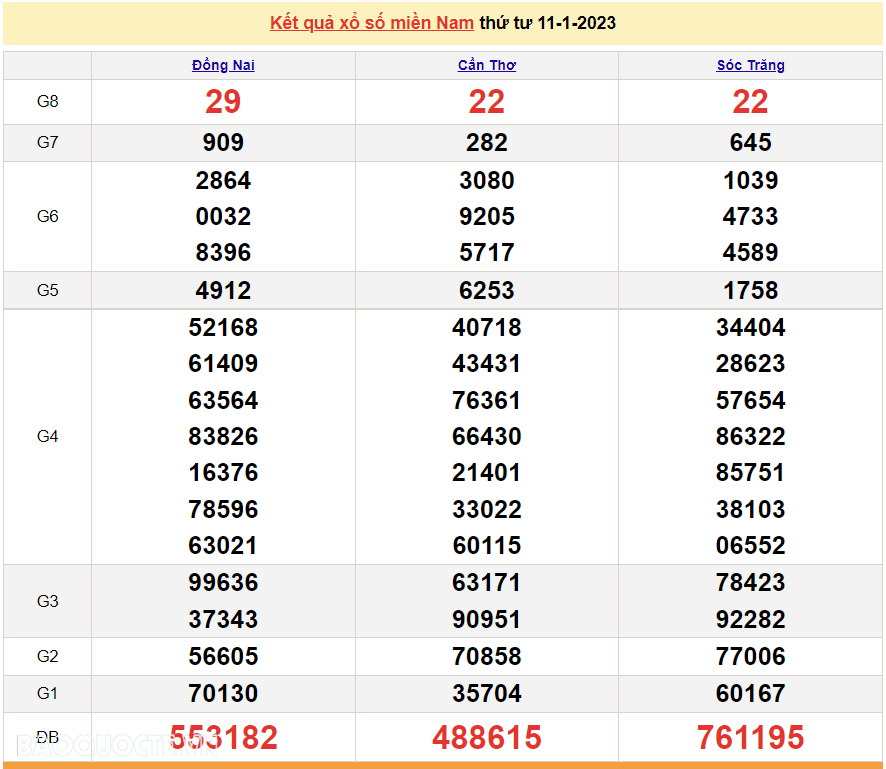Select the Đồng Nai special prize number 553182
886x769 pixels.
(223, 738)
